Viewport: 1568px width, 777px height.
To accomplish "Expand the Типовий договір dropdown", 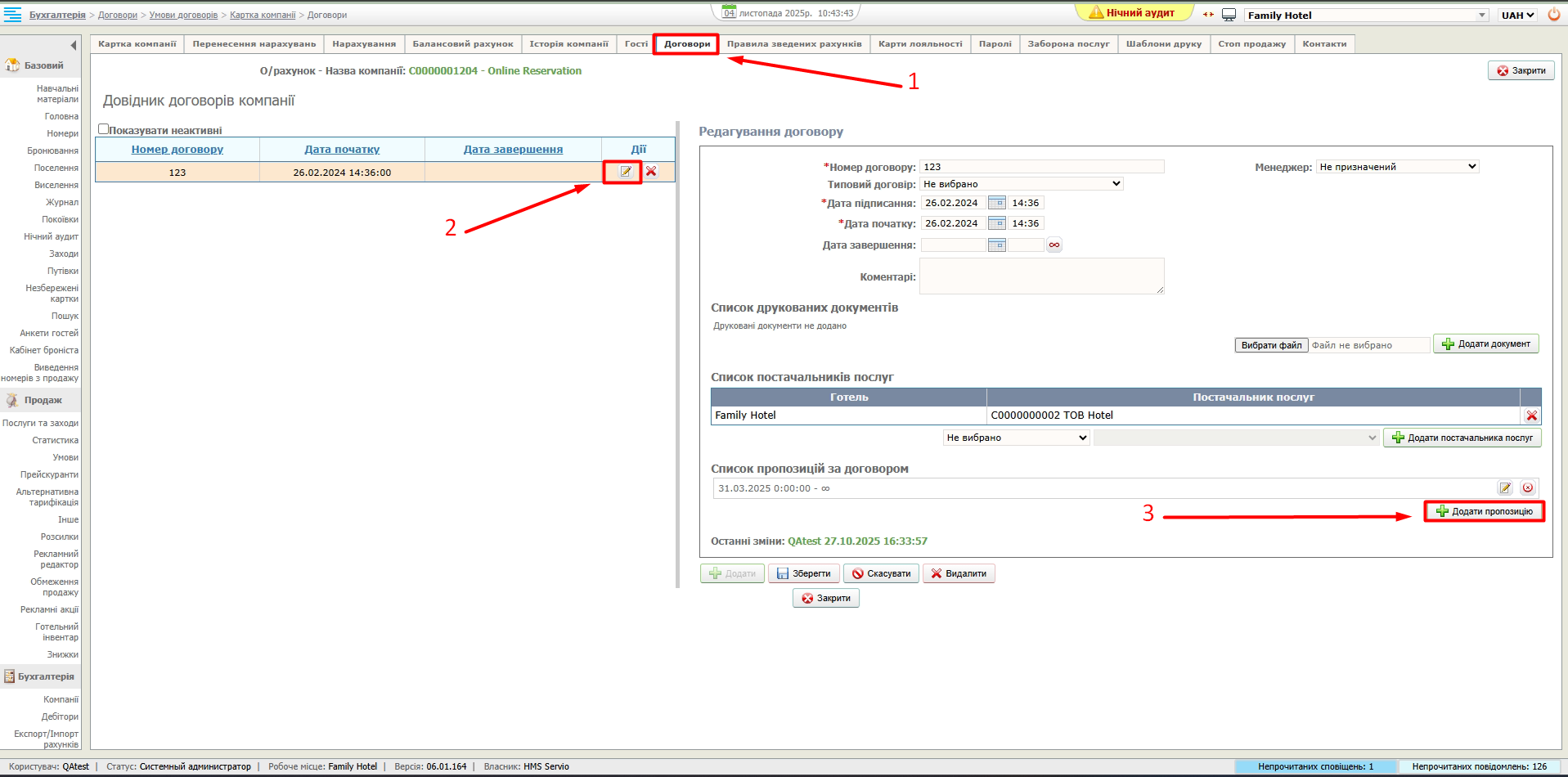I will pyautogui.click(x=1021, y=184).
